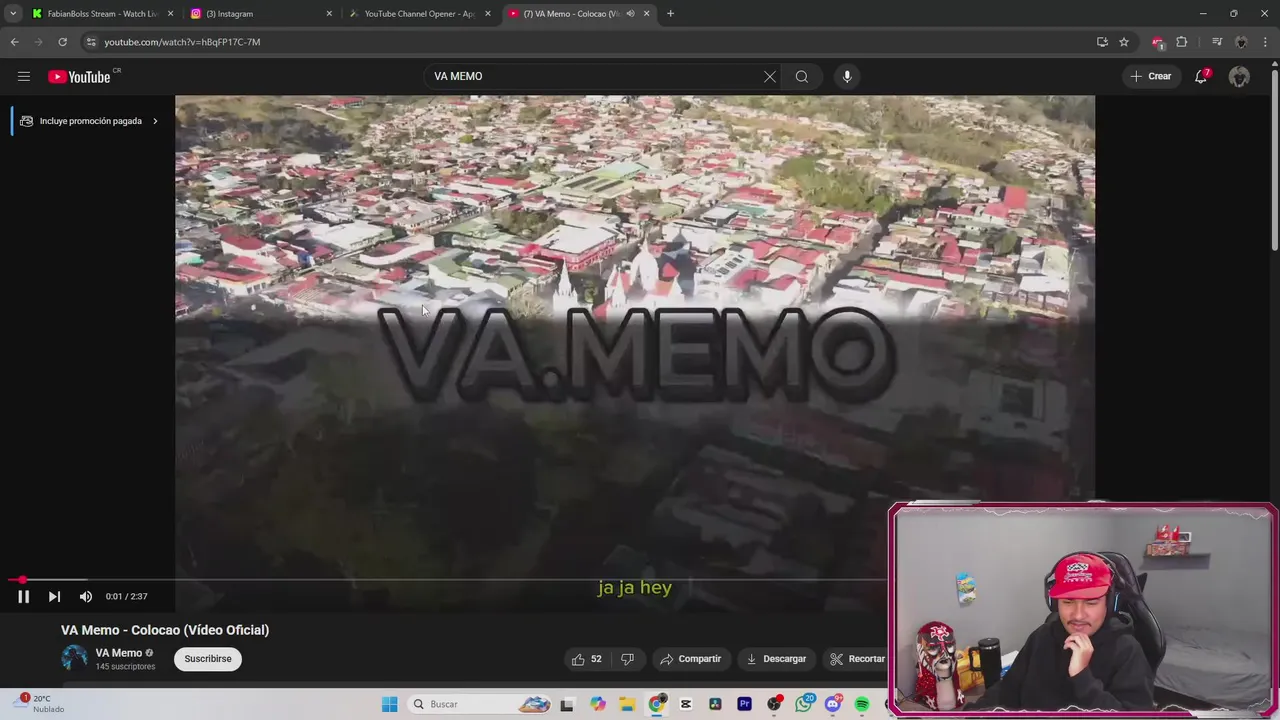The height and width of the screenshot is (720, 1280).
Task: Mute the video volume
Action: (86, 596)
